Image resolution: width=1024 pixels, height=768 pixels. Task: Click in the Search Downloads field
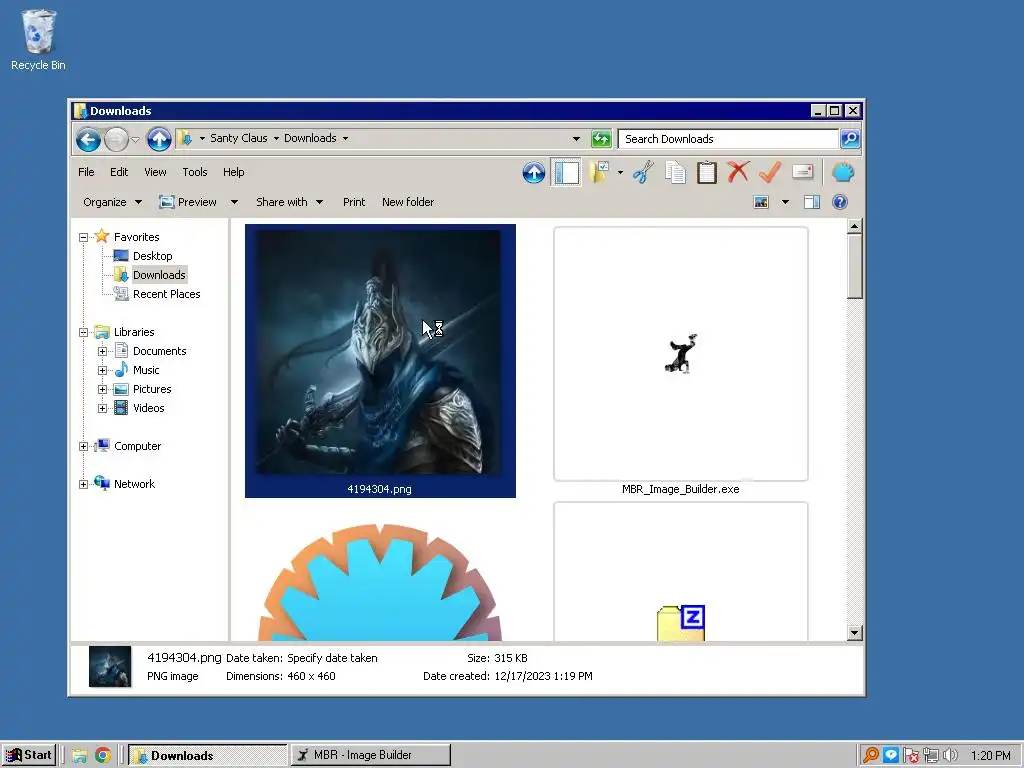(728, 138)
